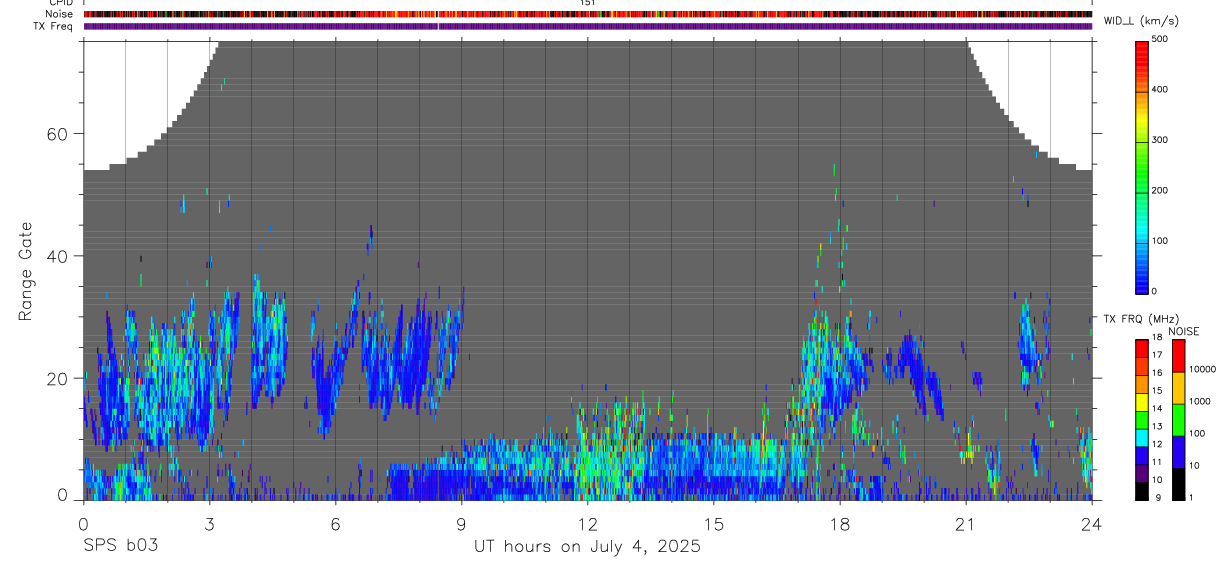Click the black swatch in TX FRQ legend
This screenshot has width=1228, height=567.
tap(1142, 491)
